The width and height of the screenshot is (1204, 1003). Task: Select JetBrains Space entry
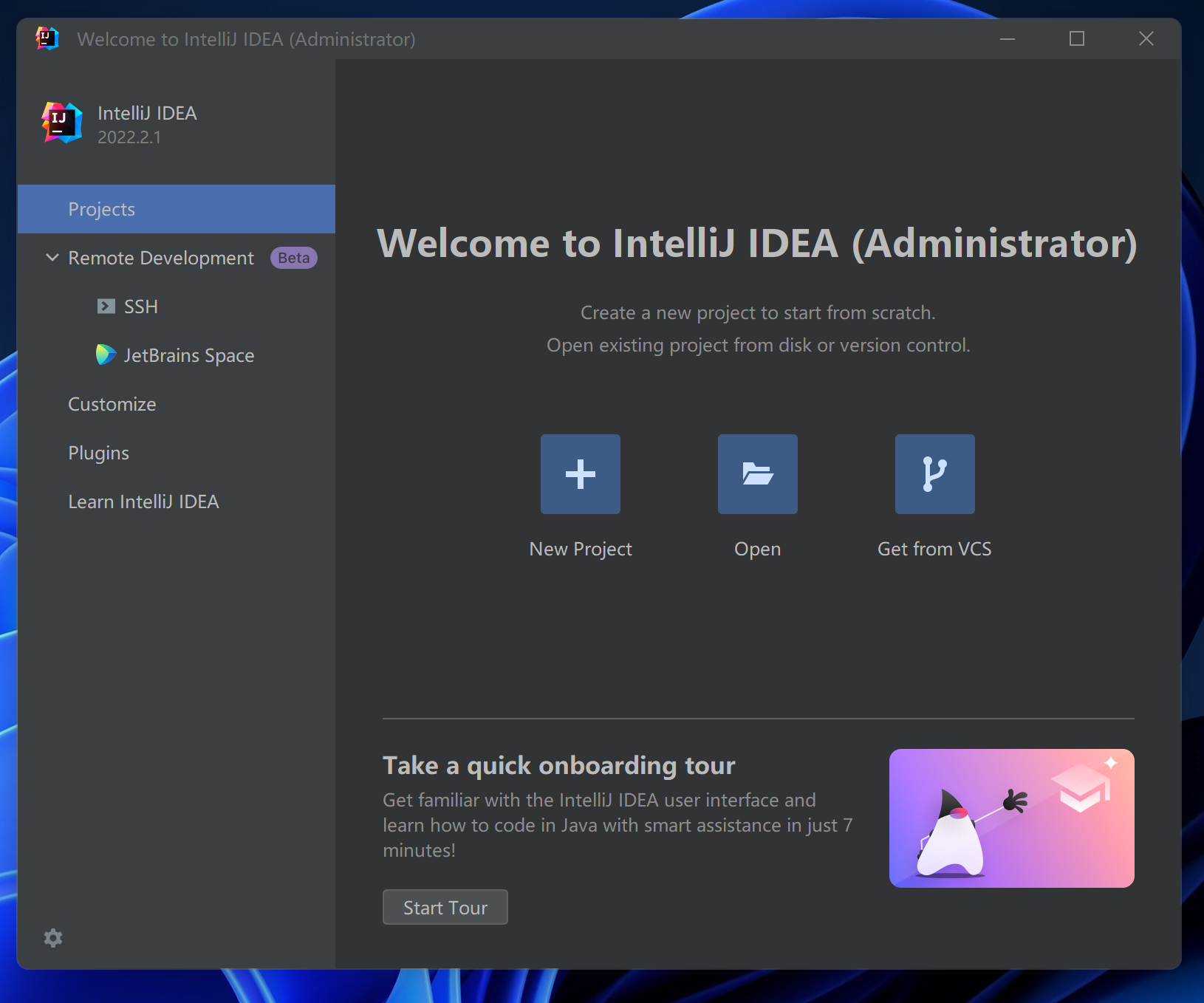click(x=177, y=355)
